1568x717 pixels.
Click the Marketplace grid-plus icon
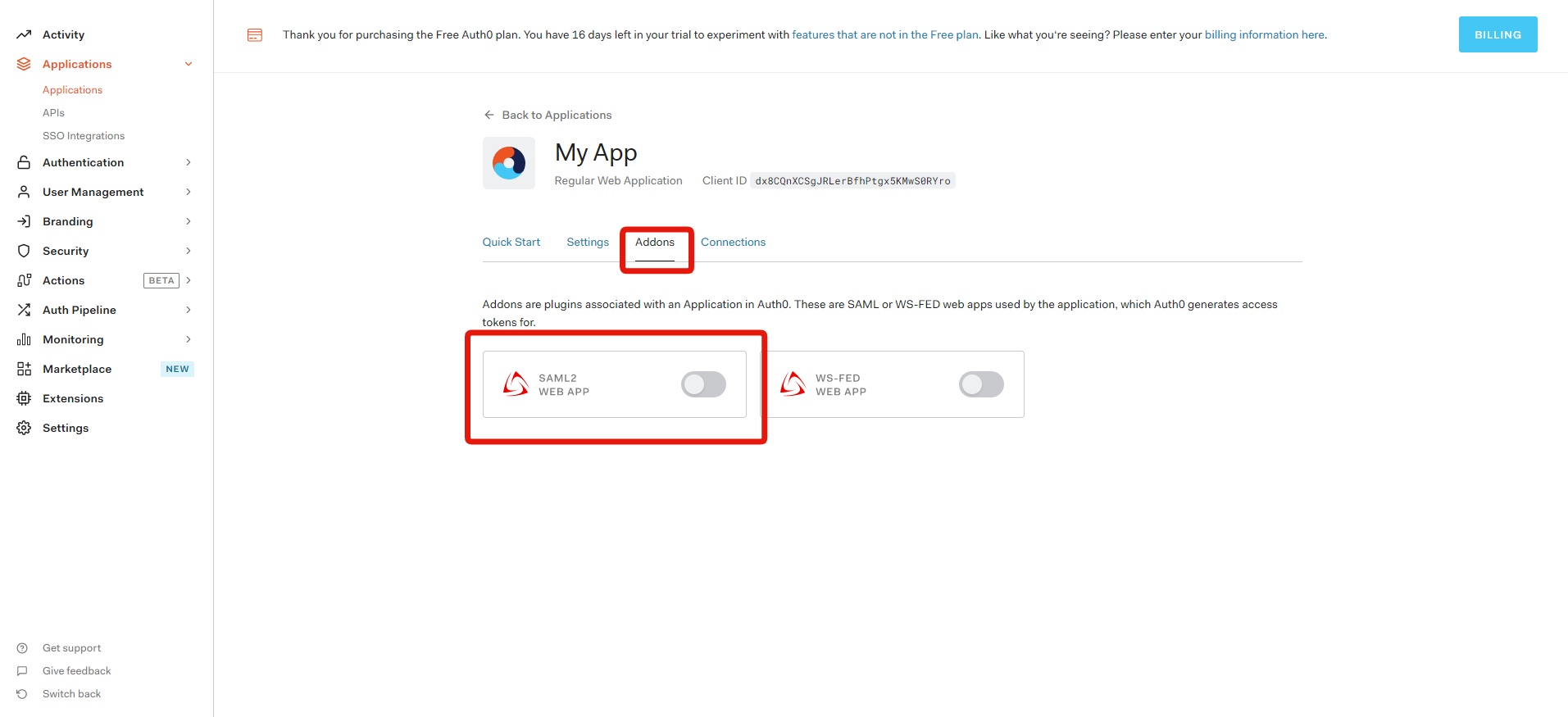pos(24,369)
